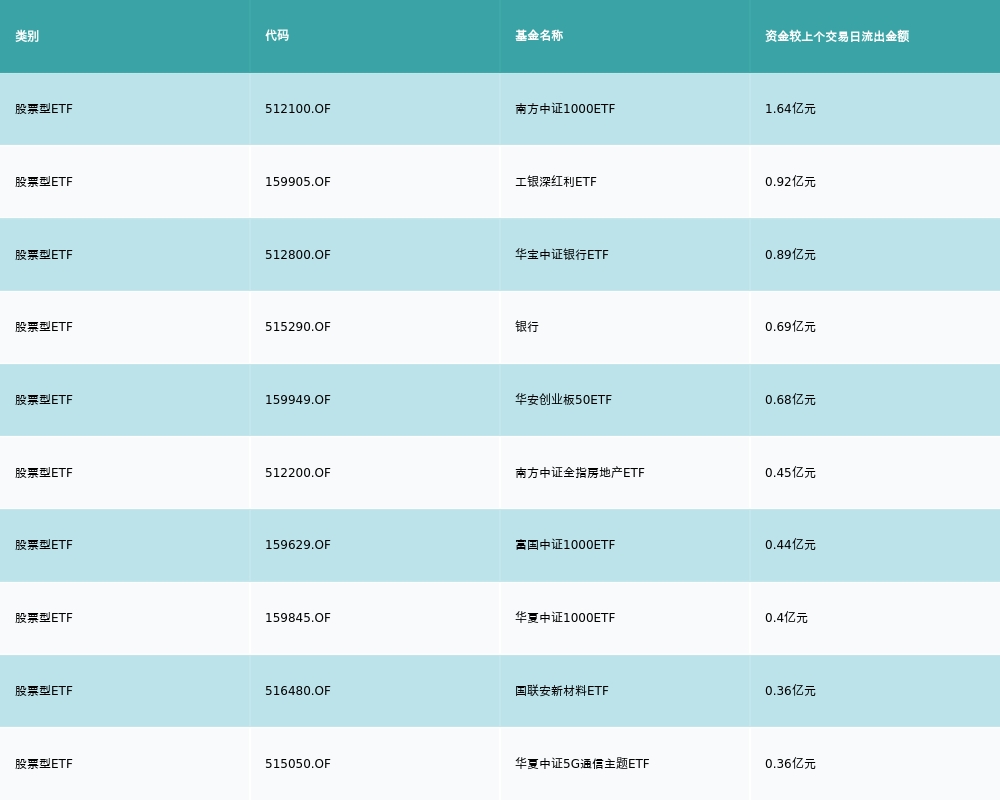Click 股票型ETF in the 515290.OF row
1000x800 pixels.
point(44,327)
